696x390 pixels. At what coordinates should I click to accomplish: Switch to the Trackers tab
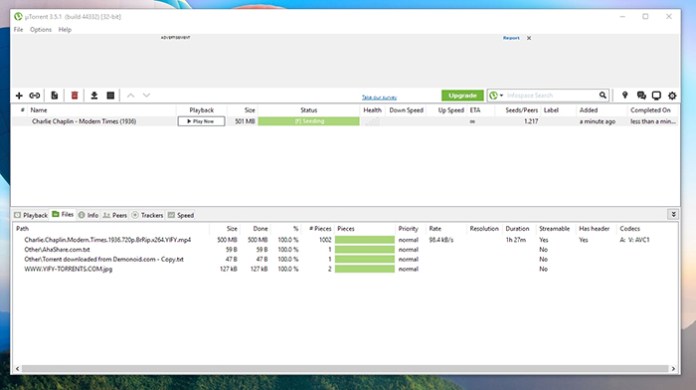147,215
